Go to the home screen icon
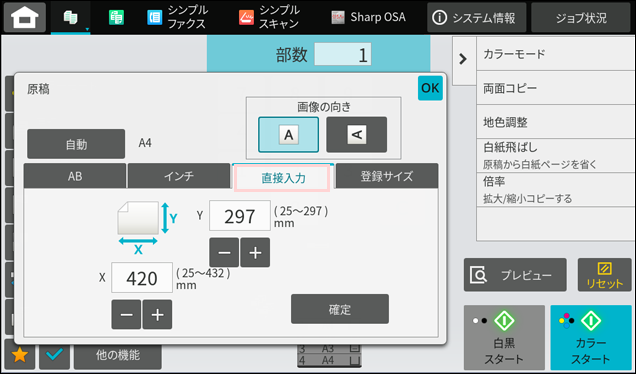636x374 pixels. [x=25, y=17]
